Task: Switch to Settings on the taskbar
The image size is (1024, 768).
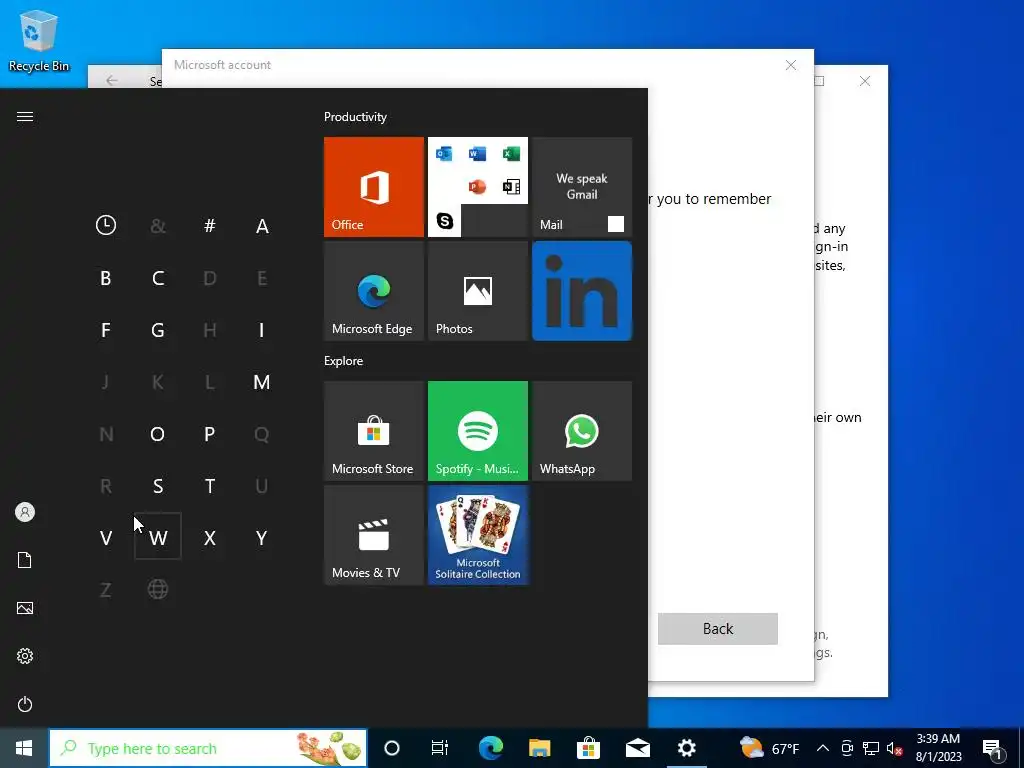Action: (686, 748)
